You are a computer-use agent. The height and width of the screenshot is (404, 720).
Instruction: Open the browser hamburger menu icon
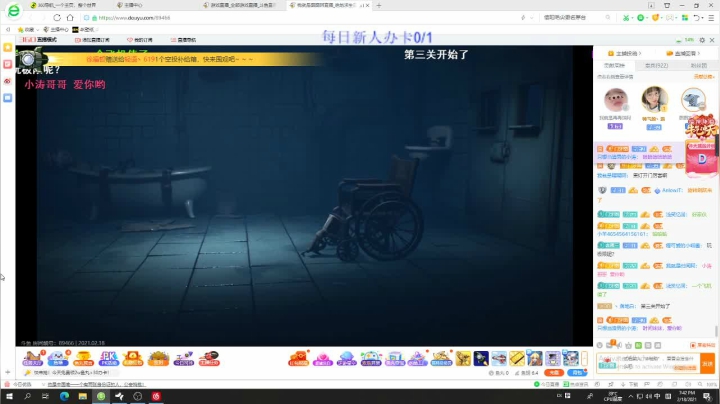pyautogui.click(x=711, y=17)
